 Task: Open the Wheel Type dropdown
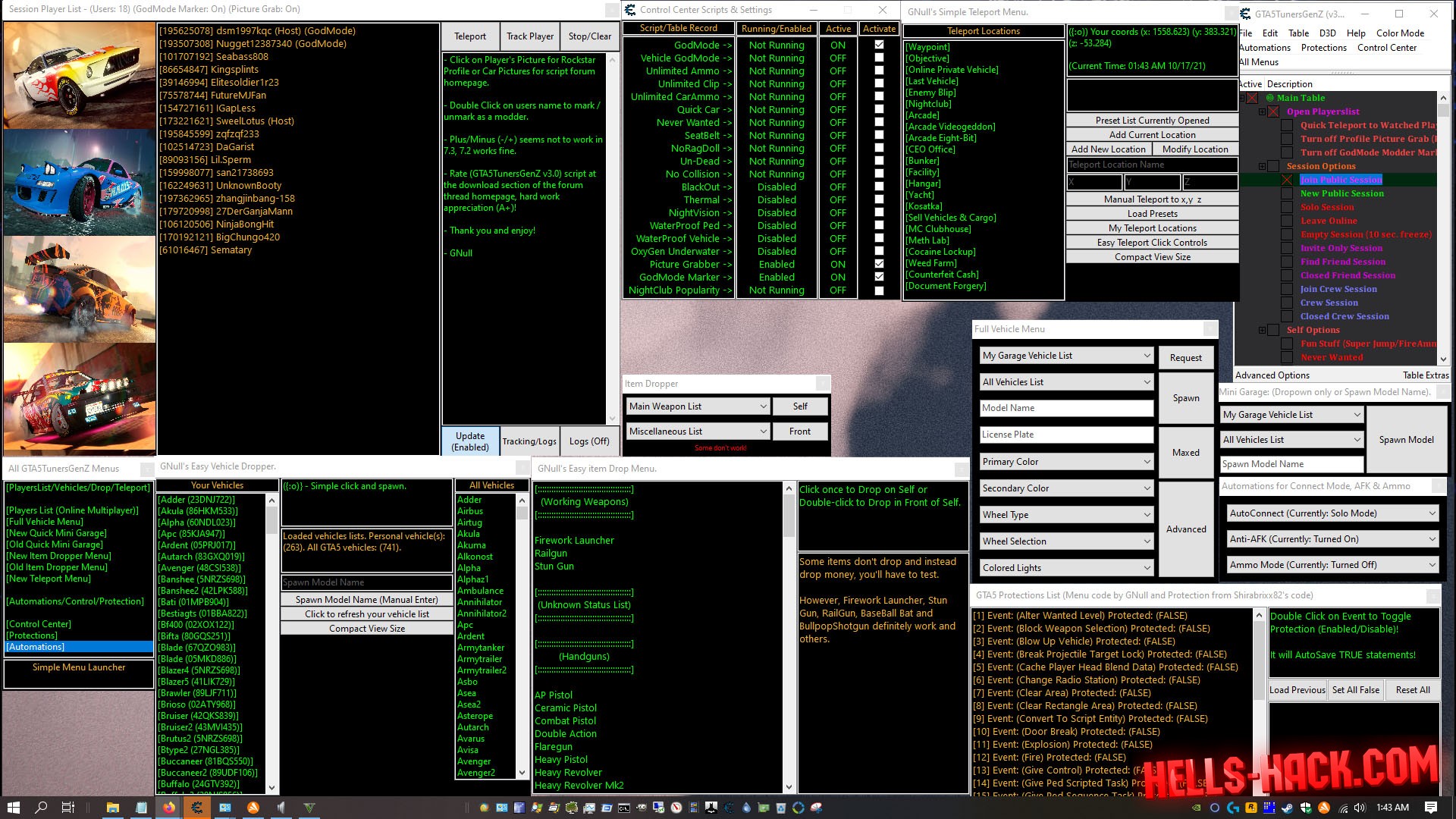[x=1067, y=515]
